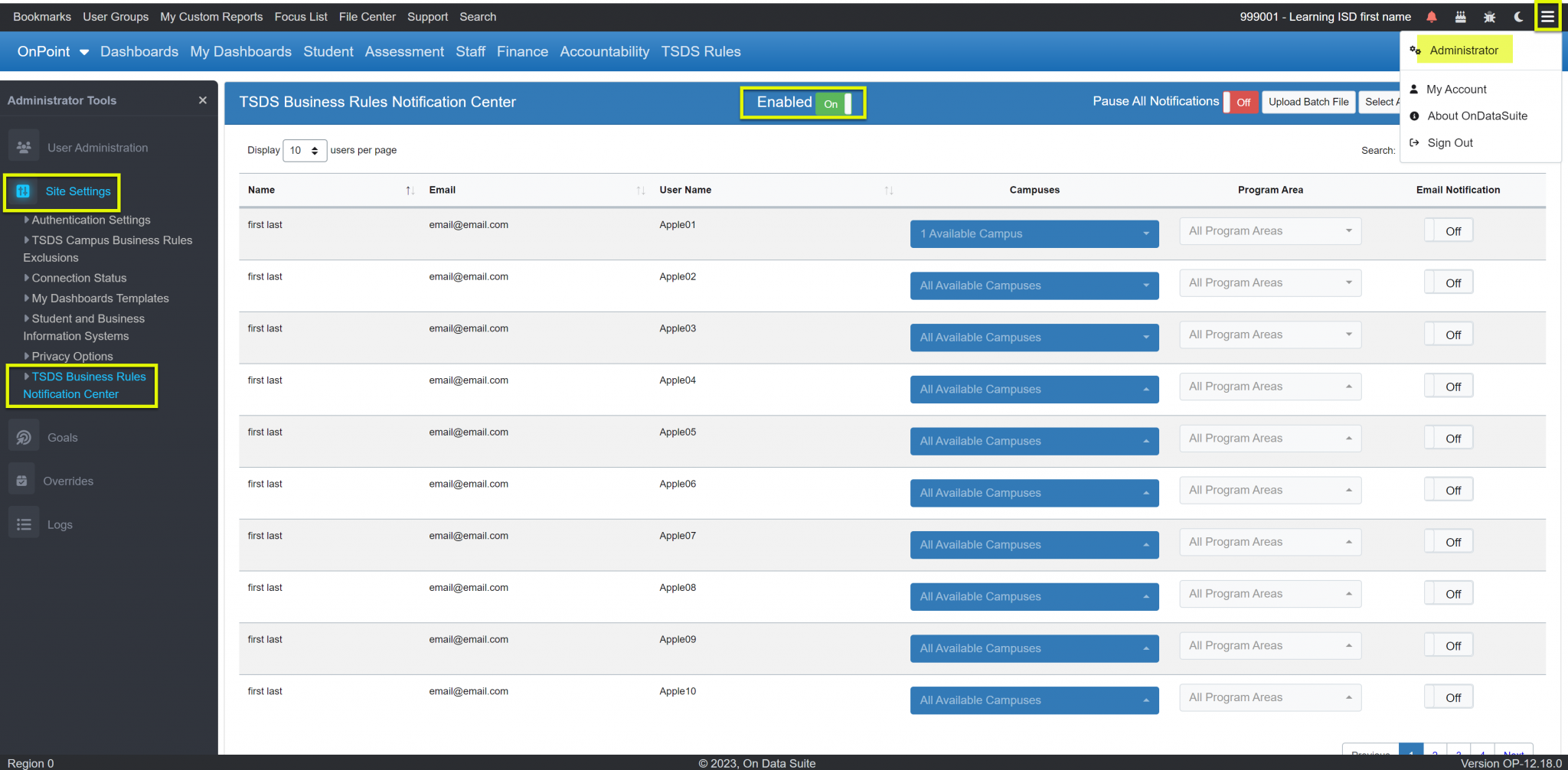The image size is (1568, 770).
Task: Expand All Program Areas dropdown for Apple02
Action: 1269,282
